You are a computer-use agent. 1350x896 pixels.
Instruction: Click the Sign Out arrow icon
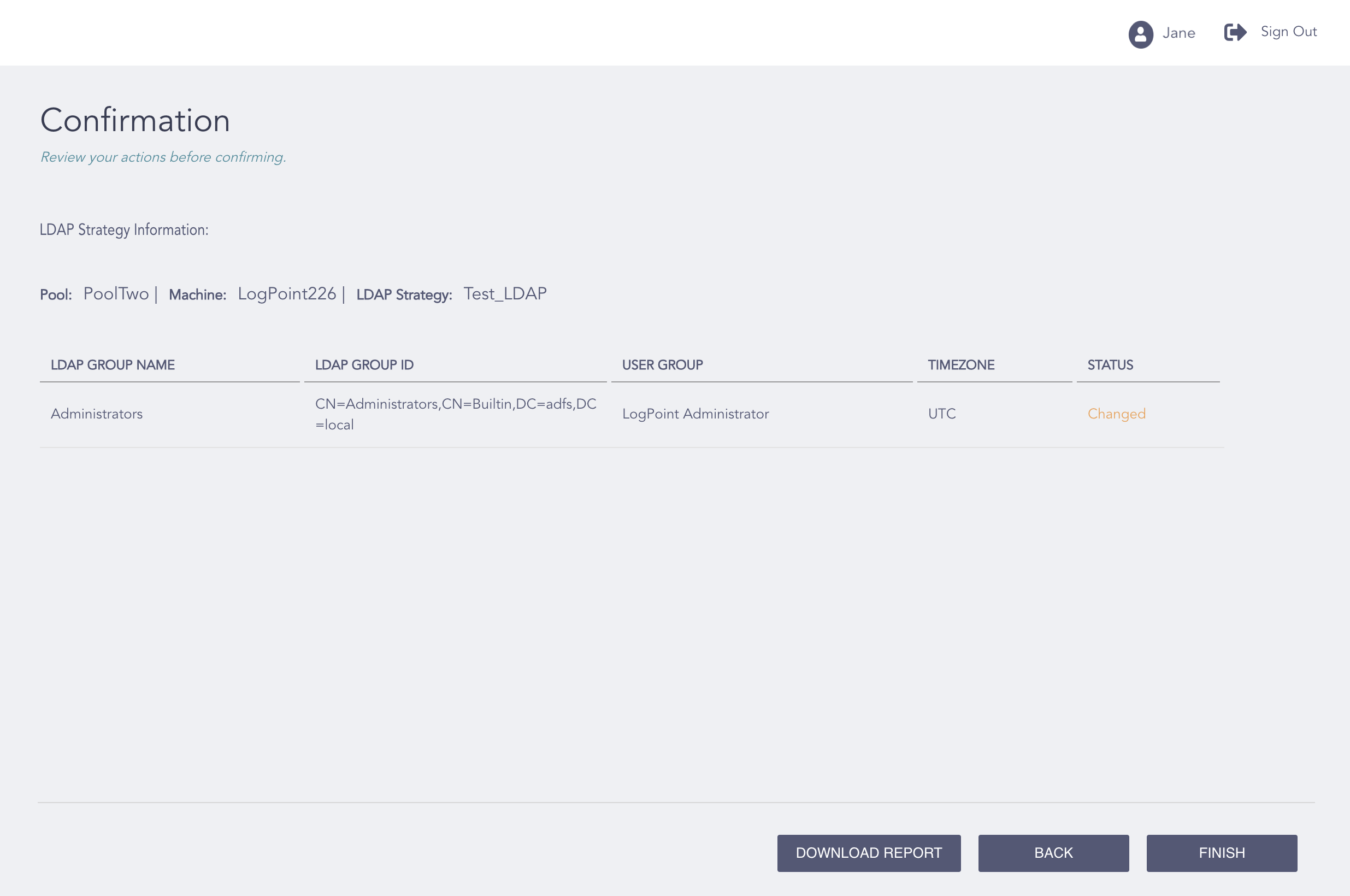tap(1235, 33)
